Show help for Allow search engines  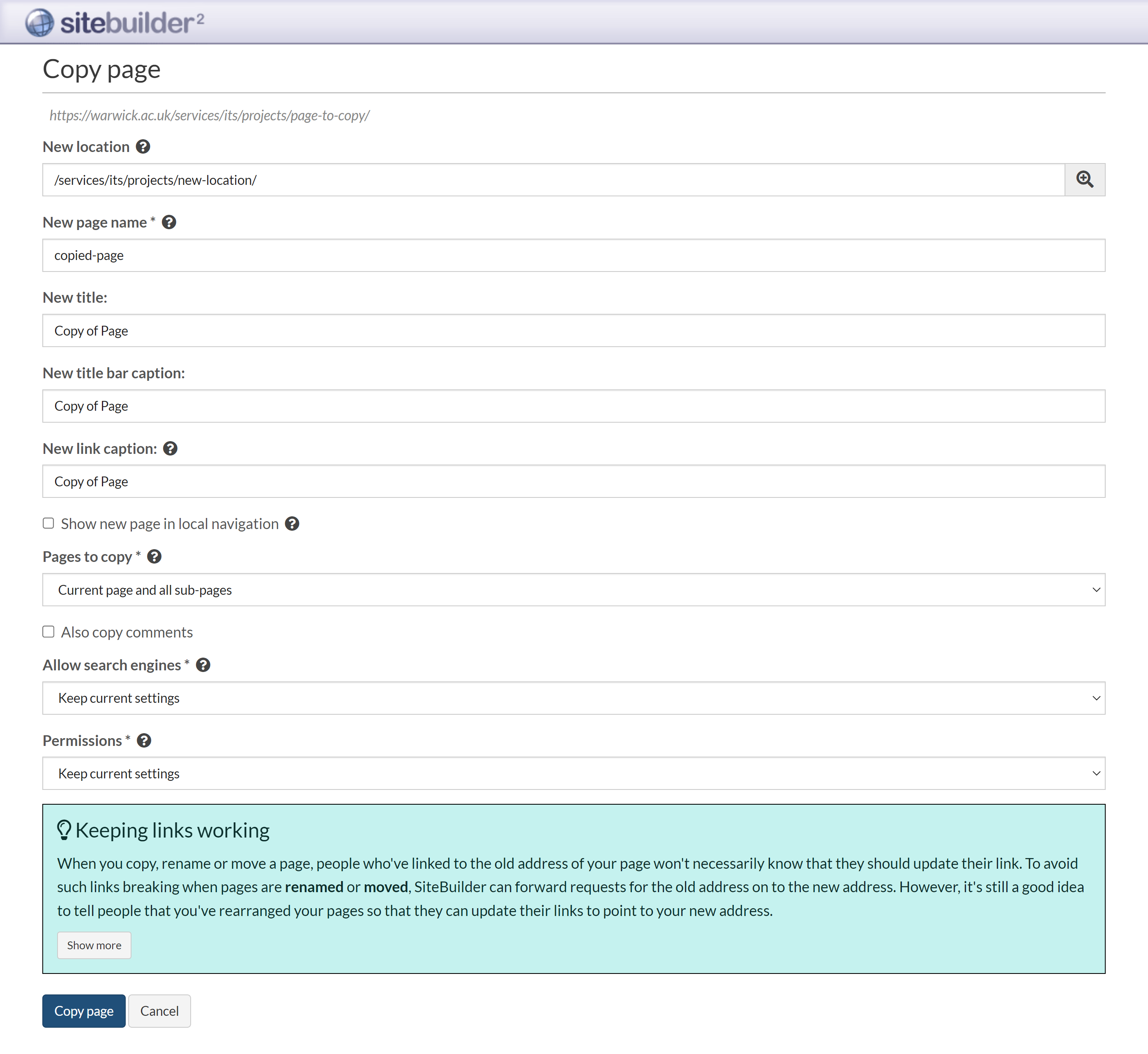[x=203, y=665]
